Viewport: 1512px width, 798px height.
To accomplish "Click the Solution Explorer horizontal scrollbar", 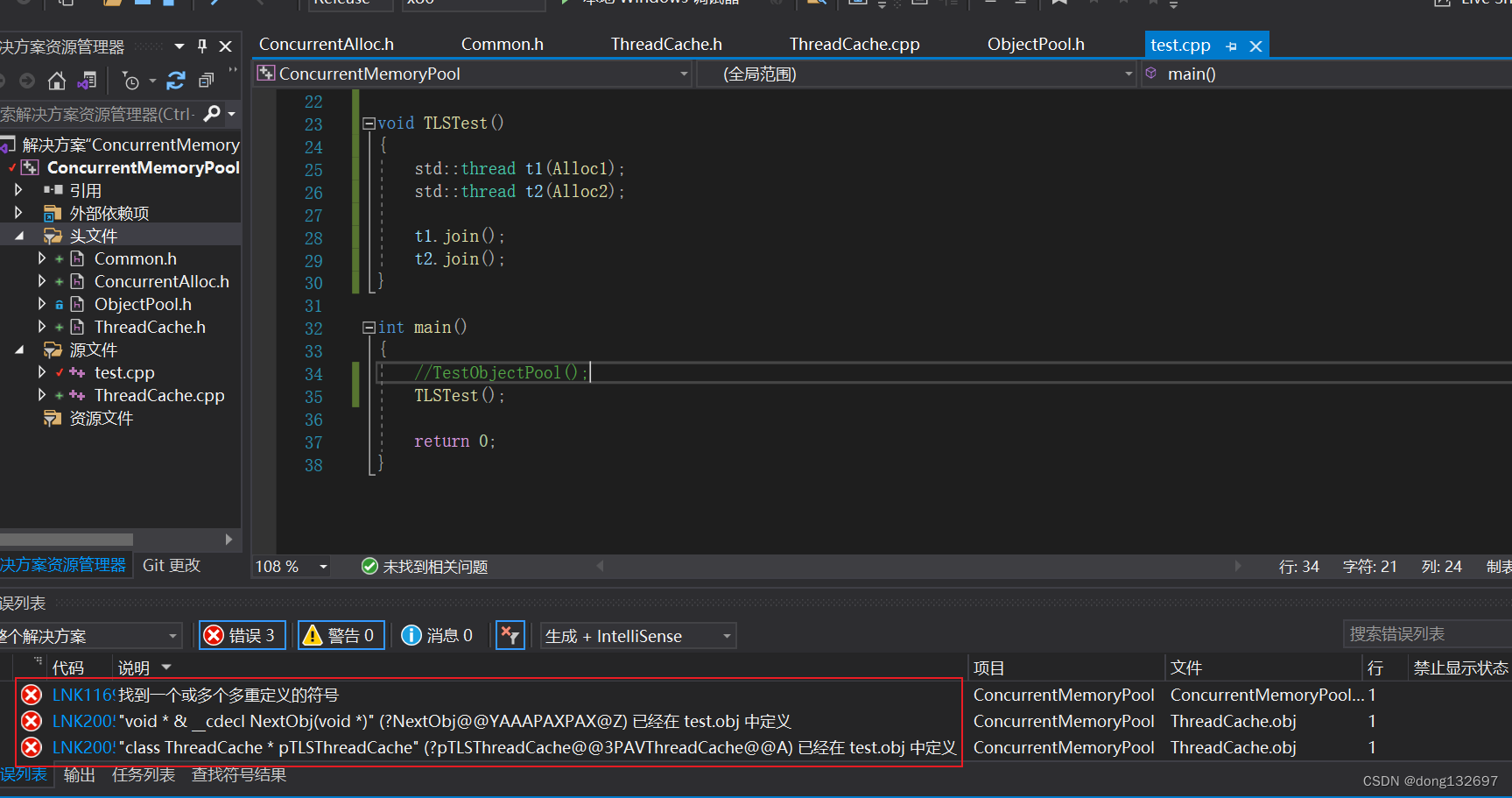I will (67, 540).
